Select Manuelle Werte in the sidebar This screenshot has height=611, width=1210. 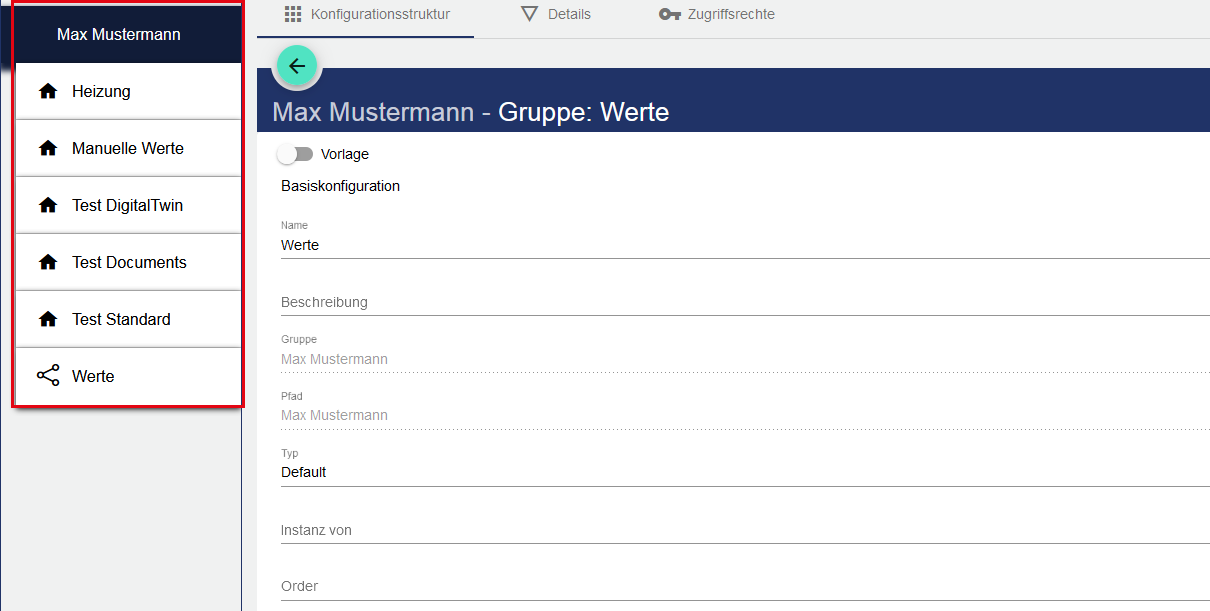(x=128, y=148)
